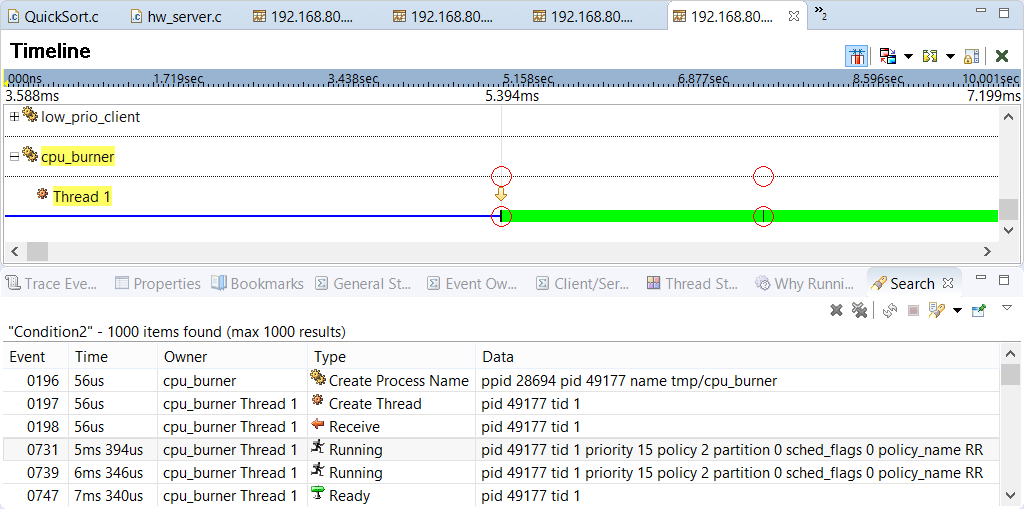Viewport: 1024px width, 509px height.
Task: Open the Search view menu triangle
Action: tap(1006, 308)
